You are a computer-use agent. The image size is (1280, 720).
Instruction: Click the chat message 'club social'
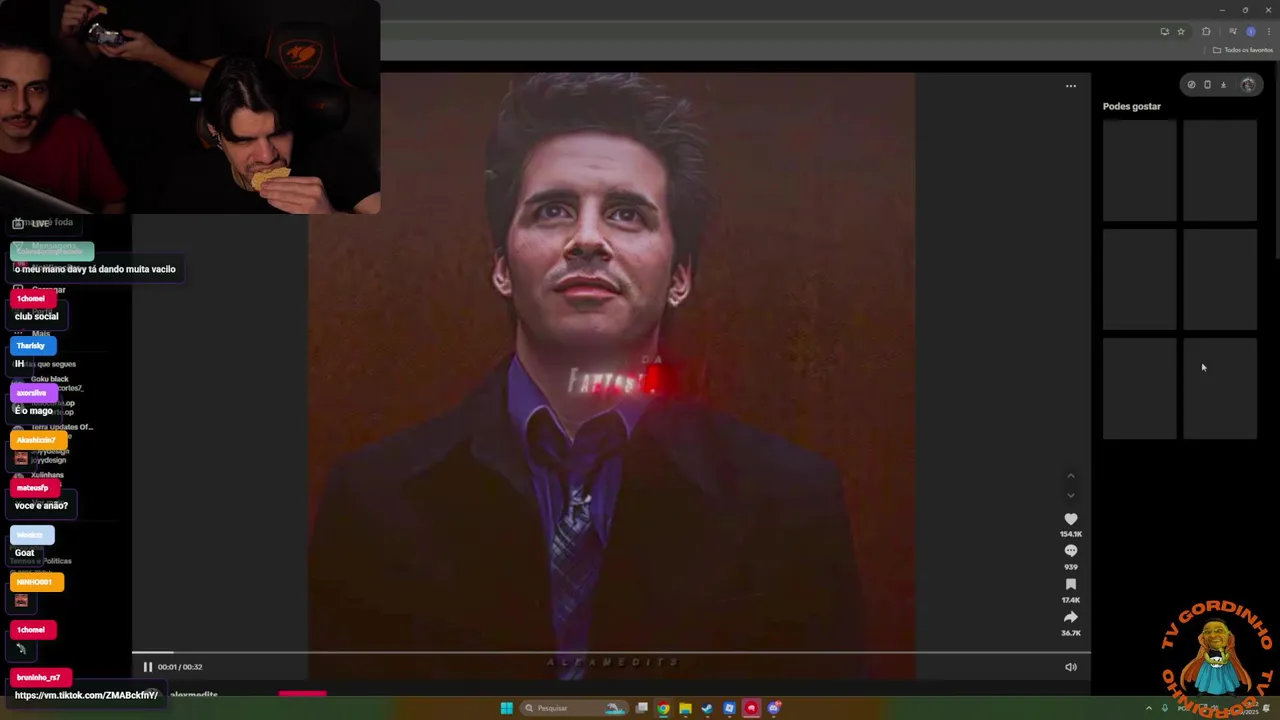click(x=36, y=316)
